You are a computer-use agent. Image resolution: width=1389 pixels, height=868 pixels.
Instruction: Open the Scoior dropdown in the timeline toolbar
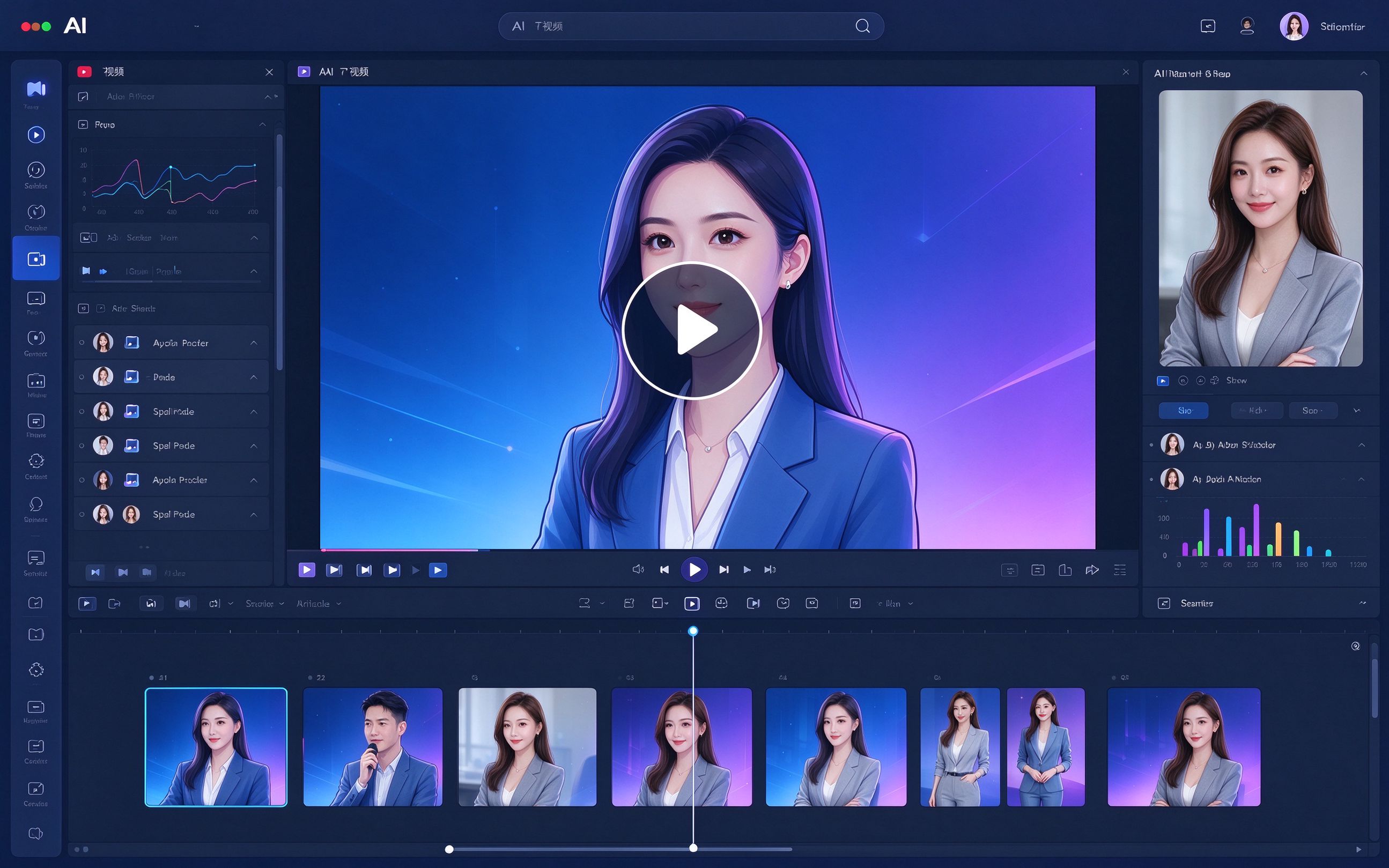(x=265, y=604)
